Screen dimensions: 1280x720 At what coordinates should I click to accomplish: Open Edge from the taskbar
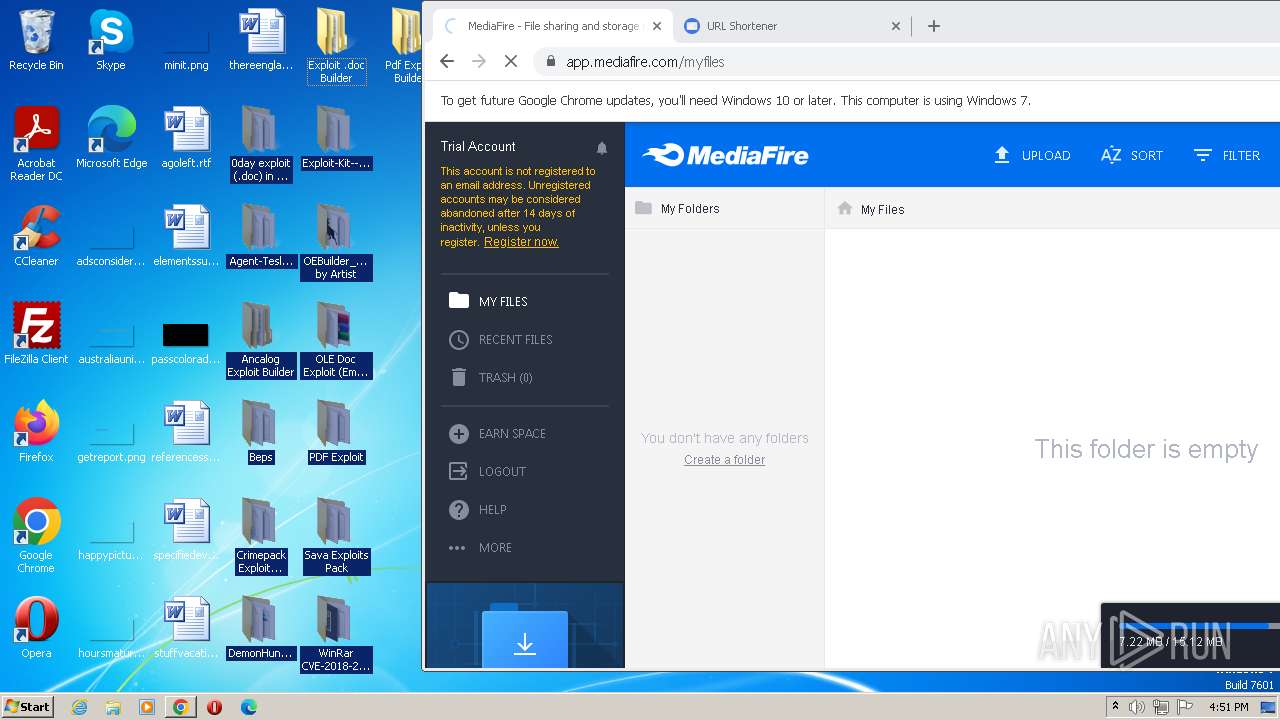248,707
